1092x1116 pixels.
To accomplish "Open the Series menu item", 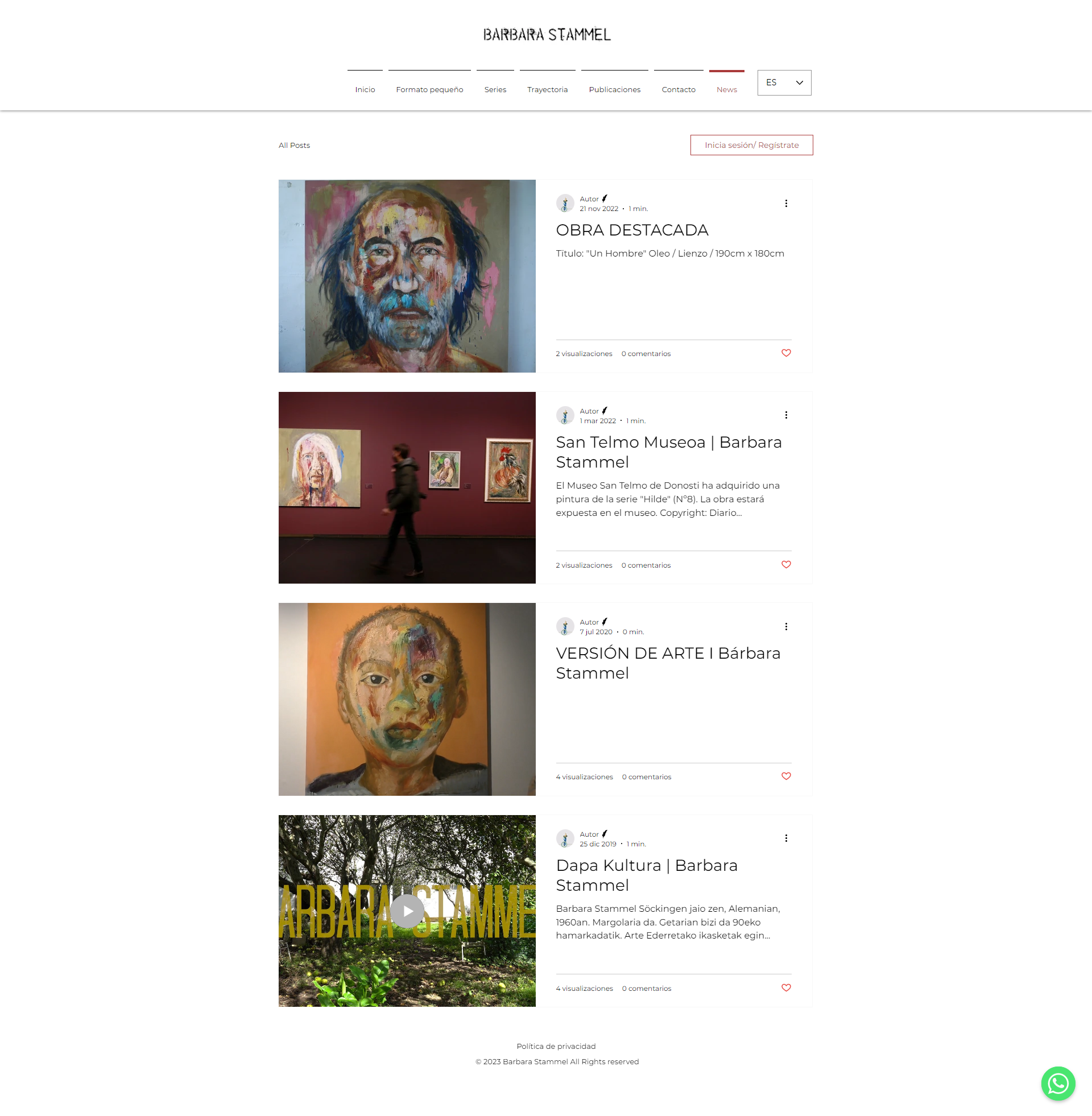I will click(x=495, y=89).
